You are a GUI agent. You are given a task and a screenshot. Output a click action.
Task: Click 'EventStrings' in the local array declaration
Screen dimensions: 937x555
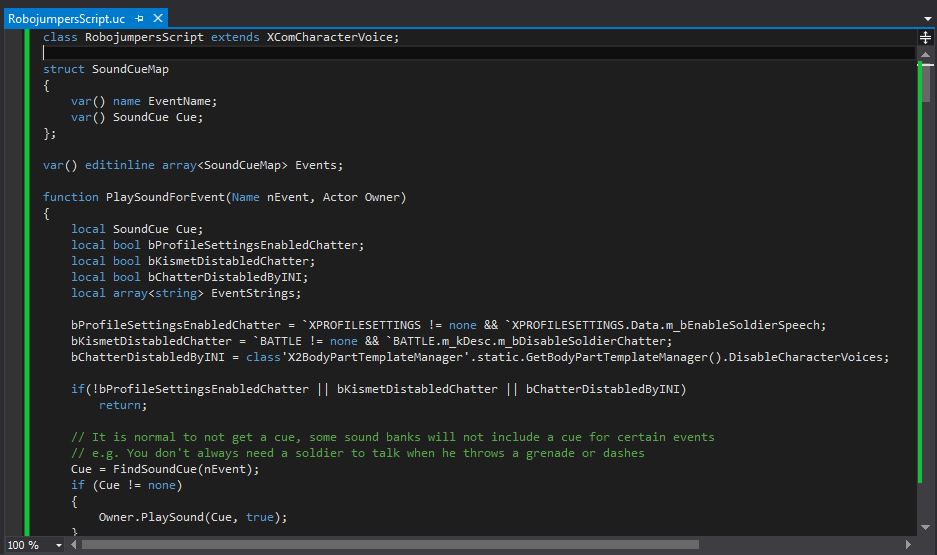253,293
